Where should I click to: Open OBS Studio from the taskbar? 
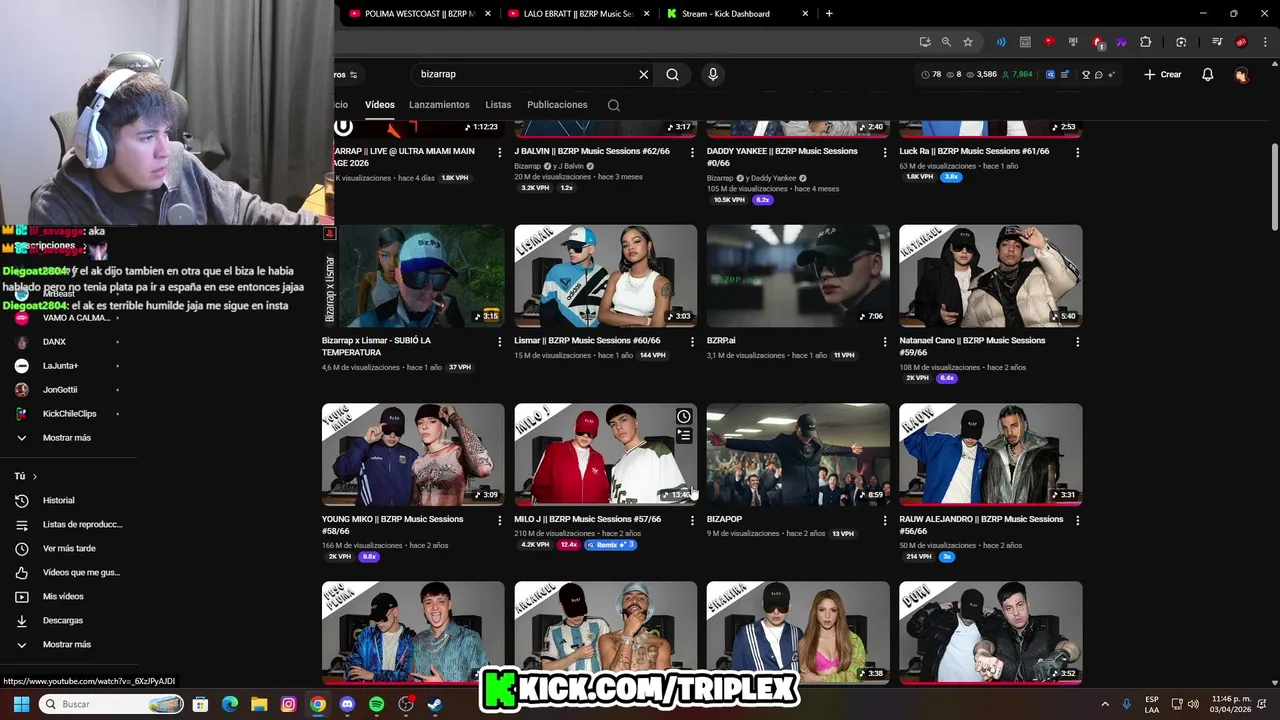coord(406,704)
